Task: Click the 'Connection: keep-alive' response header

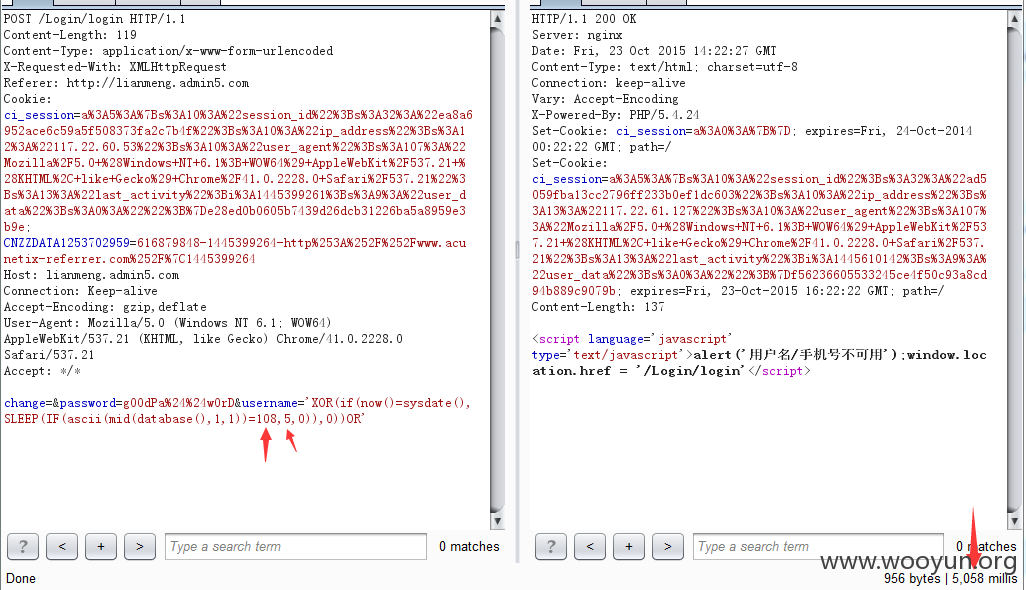Action: tap(608, 83)
